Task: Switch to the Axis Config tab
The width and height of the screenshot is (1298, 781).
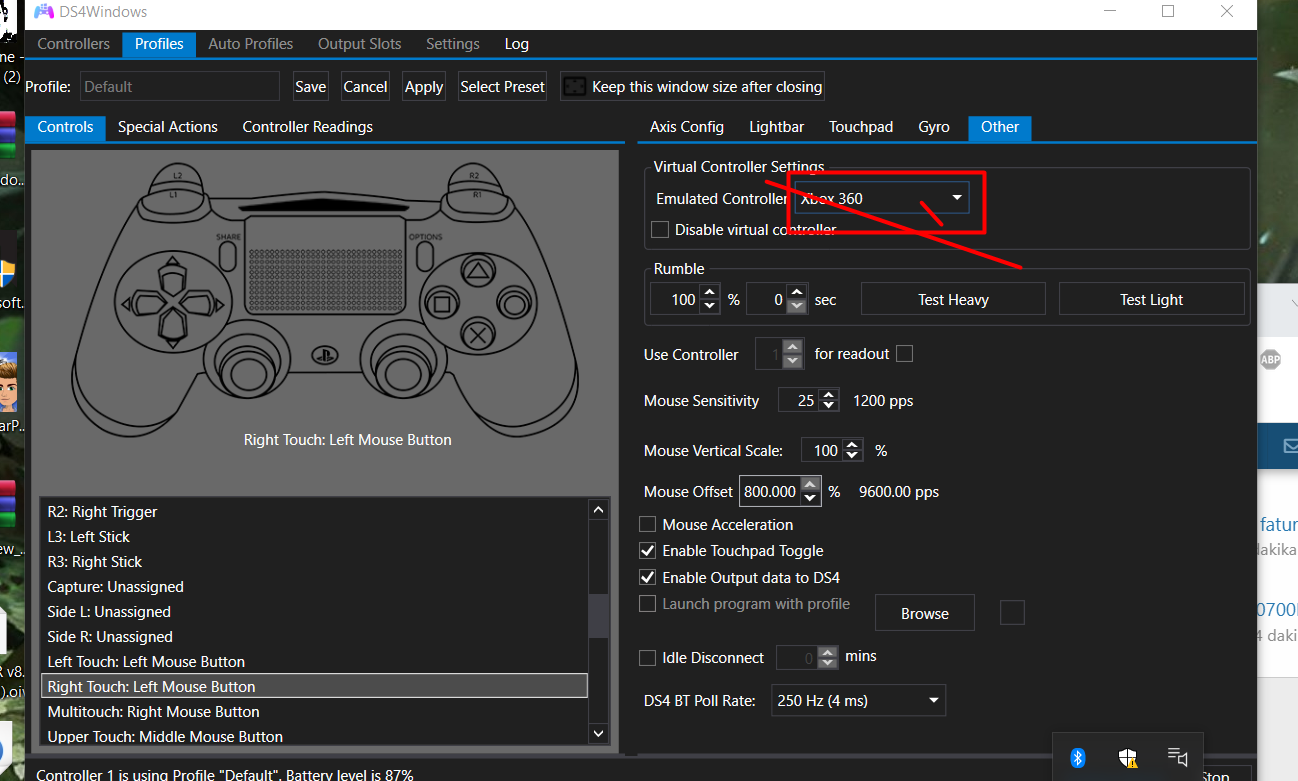Action: click(687, 127)
